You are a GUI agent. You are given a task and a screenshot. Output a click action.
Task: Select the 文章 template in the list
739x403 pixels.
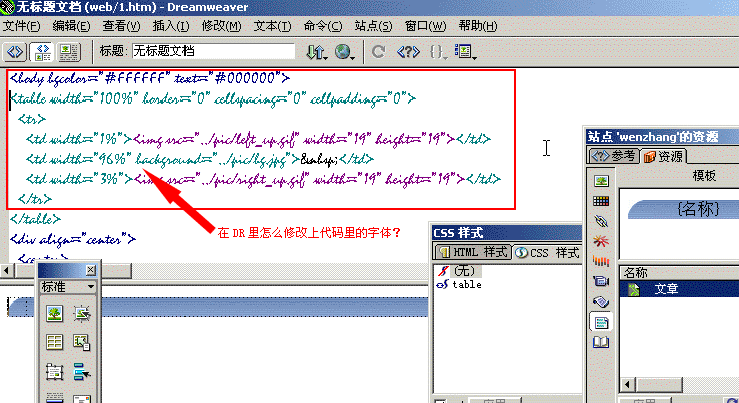coord(666,289)
